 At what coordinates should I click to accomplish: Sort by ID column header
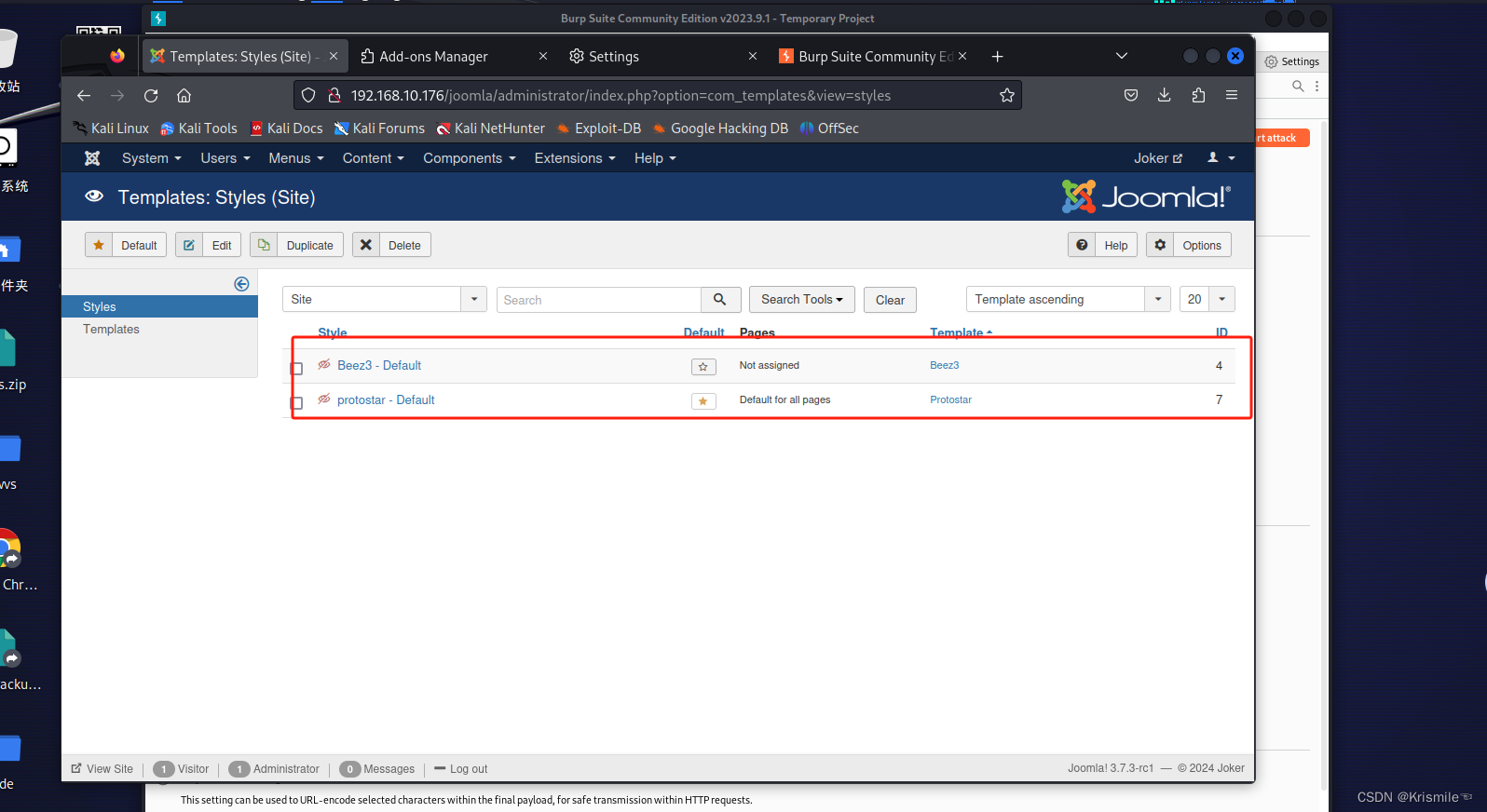[x=1221, y=332]
